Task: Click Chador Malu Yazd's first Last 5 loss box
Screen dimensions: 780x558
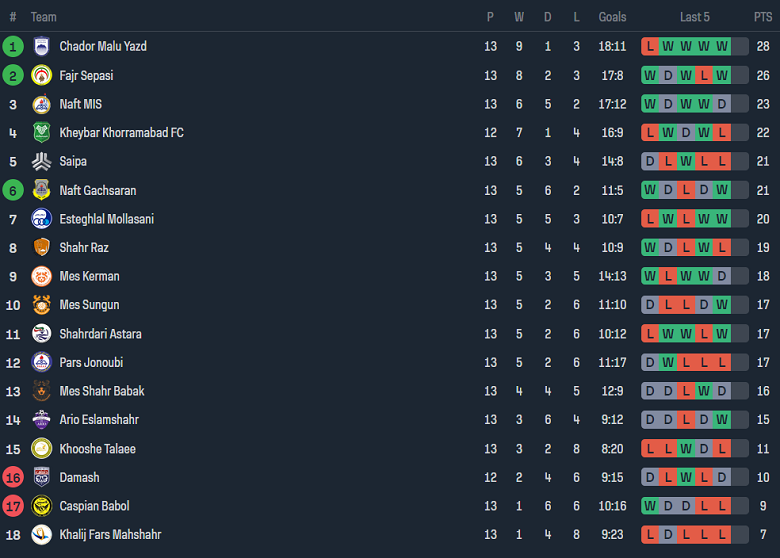Action: (x=650, y=46)
